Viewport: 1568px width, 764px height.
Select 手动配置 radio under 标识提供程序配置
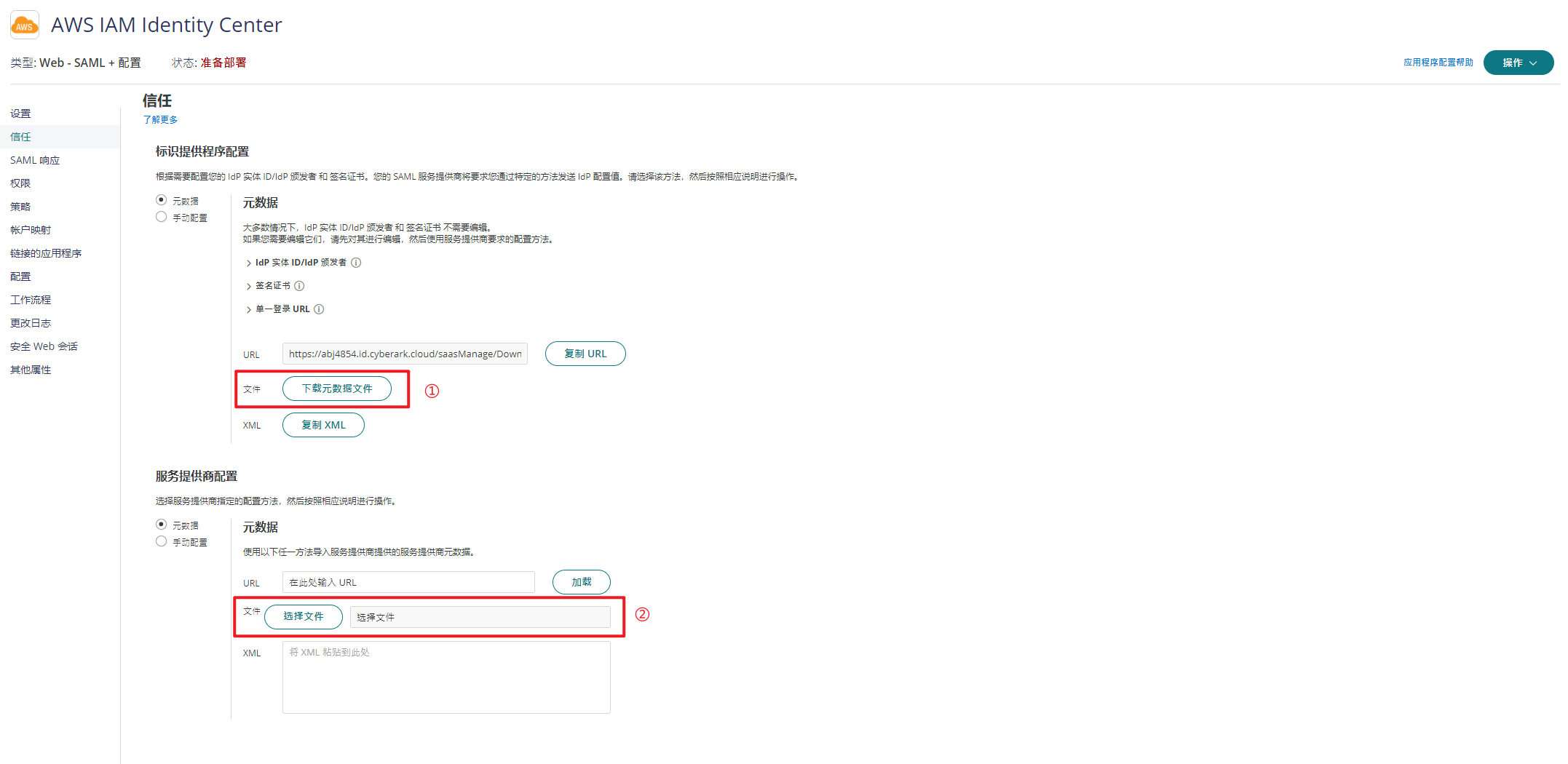(x=162, y=217)
